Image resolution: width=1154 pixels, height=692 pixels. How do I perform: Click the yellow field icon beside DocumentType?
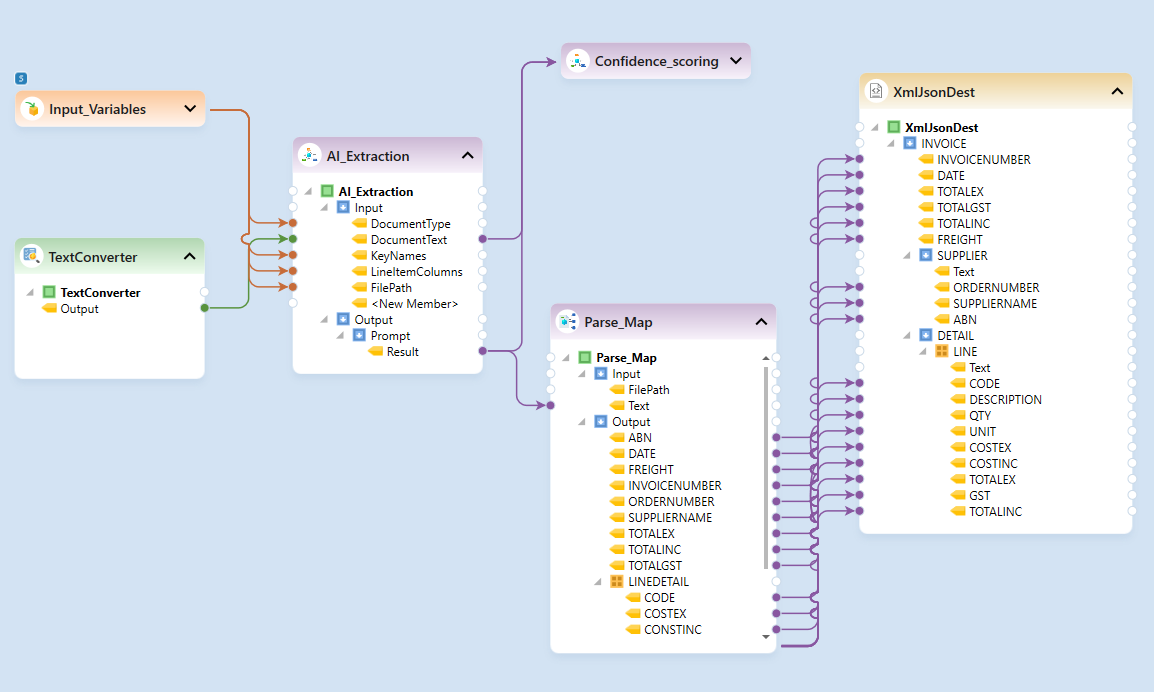pos(360,223)
